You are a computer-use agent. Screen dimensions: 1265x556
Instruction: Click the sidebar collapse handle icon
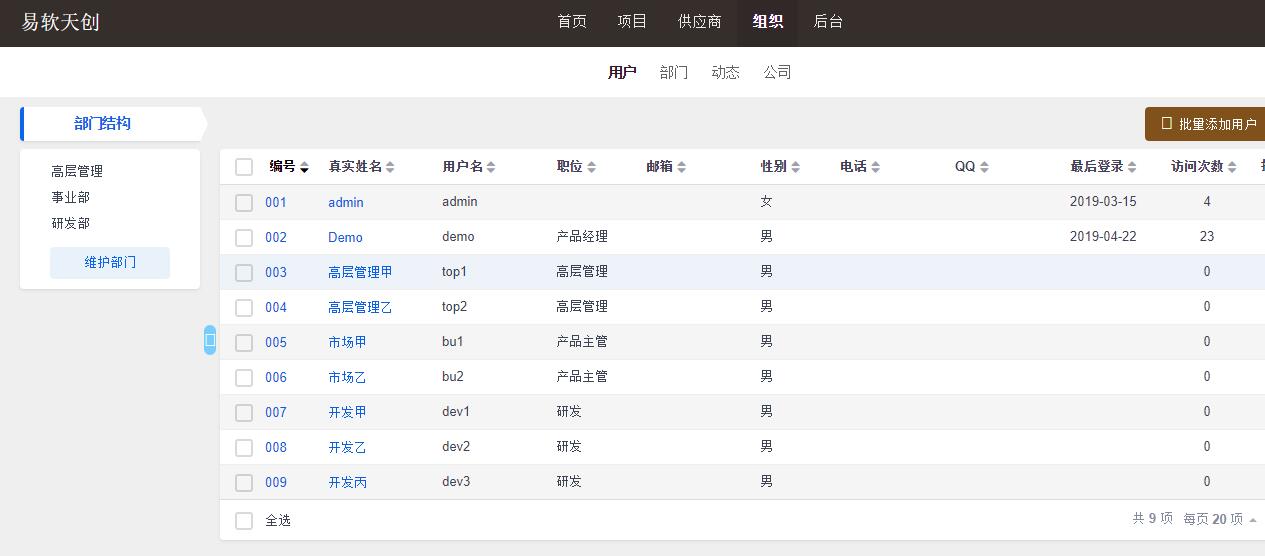[x=210, y=340]
